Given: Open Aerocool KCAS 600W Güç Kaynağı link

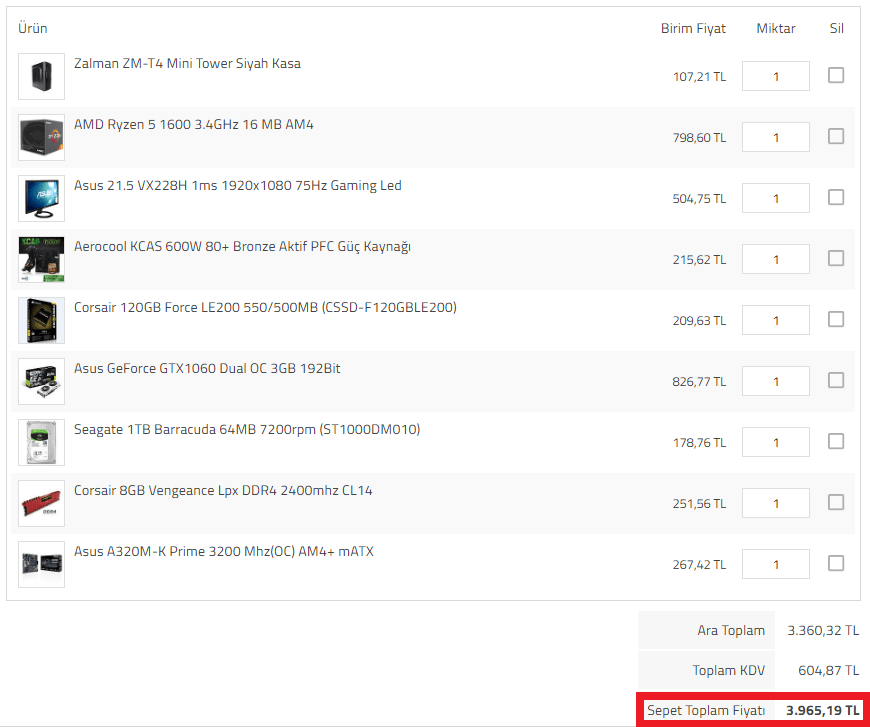Looking at the screenshot, I should tap(242, 247).
